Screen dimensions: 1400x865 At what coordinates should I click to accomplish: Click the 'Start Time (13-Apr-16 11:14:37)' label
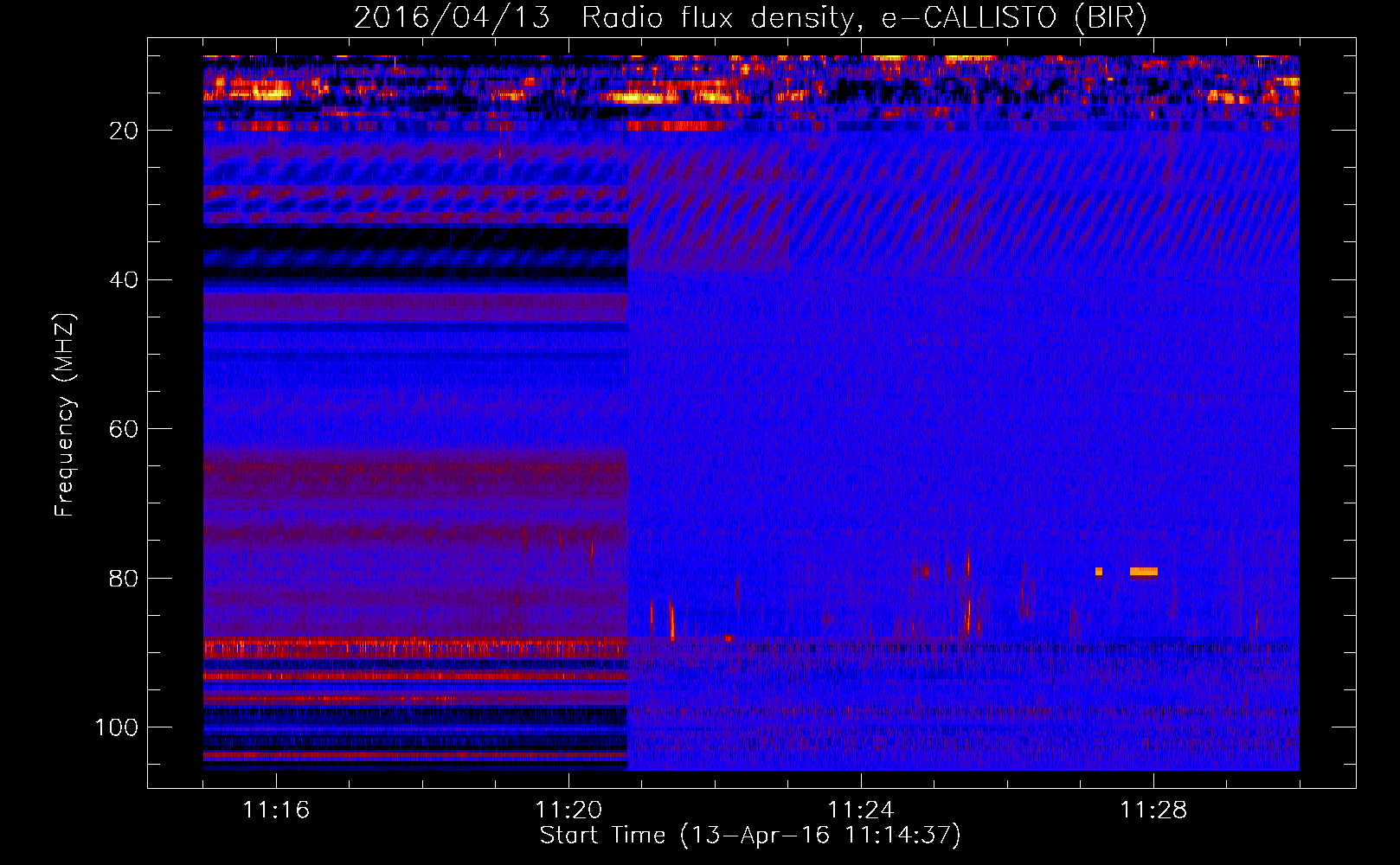[750, 836]
